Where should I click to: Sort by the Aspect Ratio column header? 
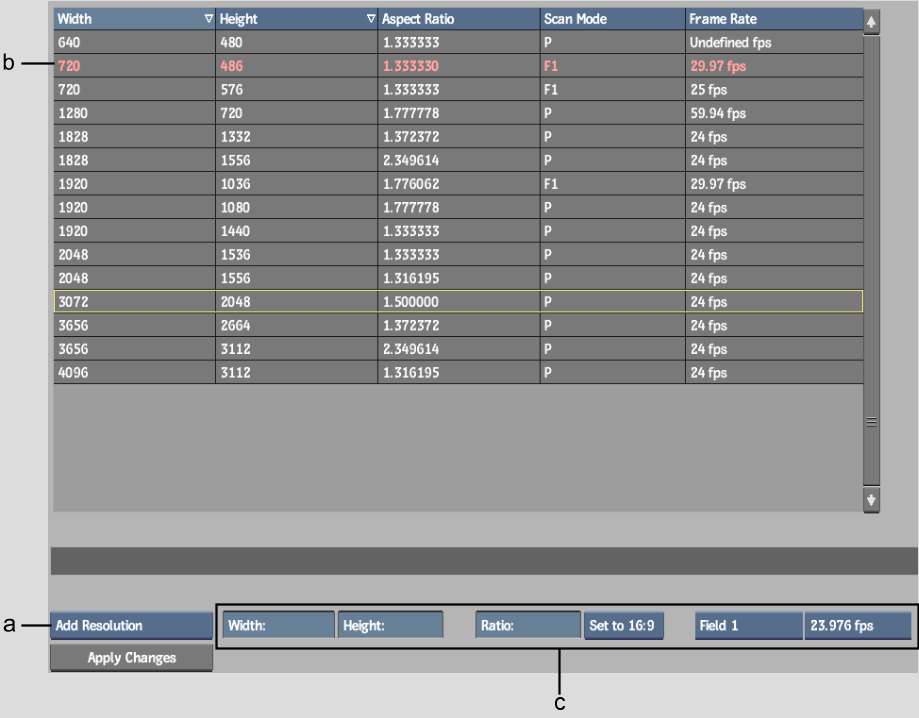(458, 19)
